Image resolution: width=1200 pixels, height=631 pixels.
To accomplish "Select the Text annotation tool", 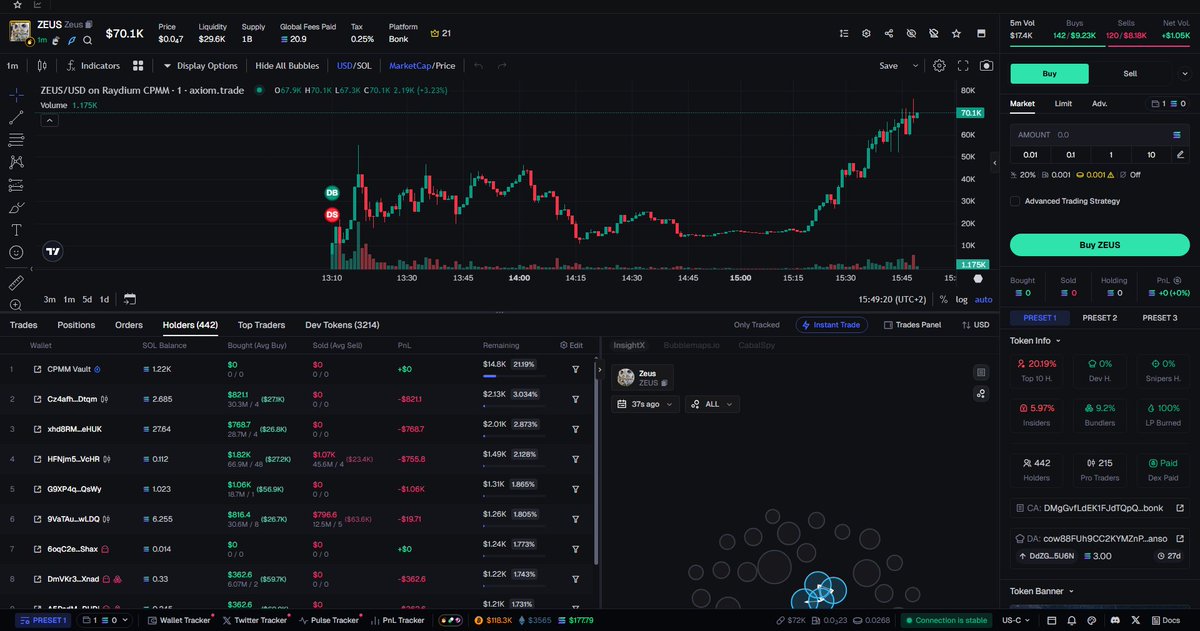I will (16, 230).
